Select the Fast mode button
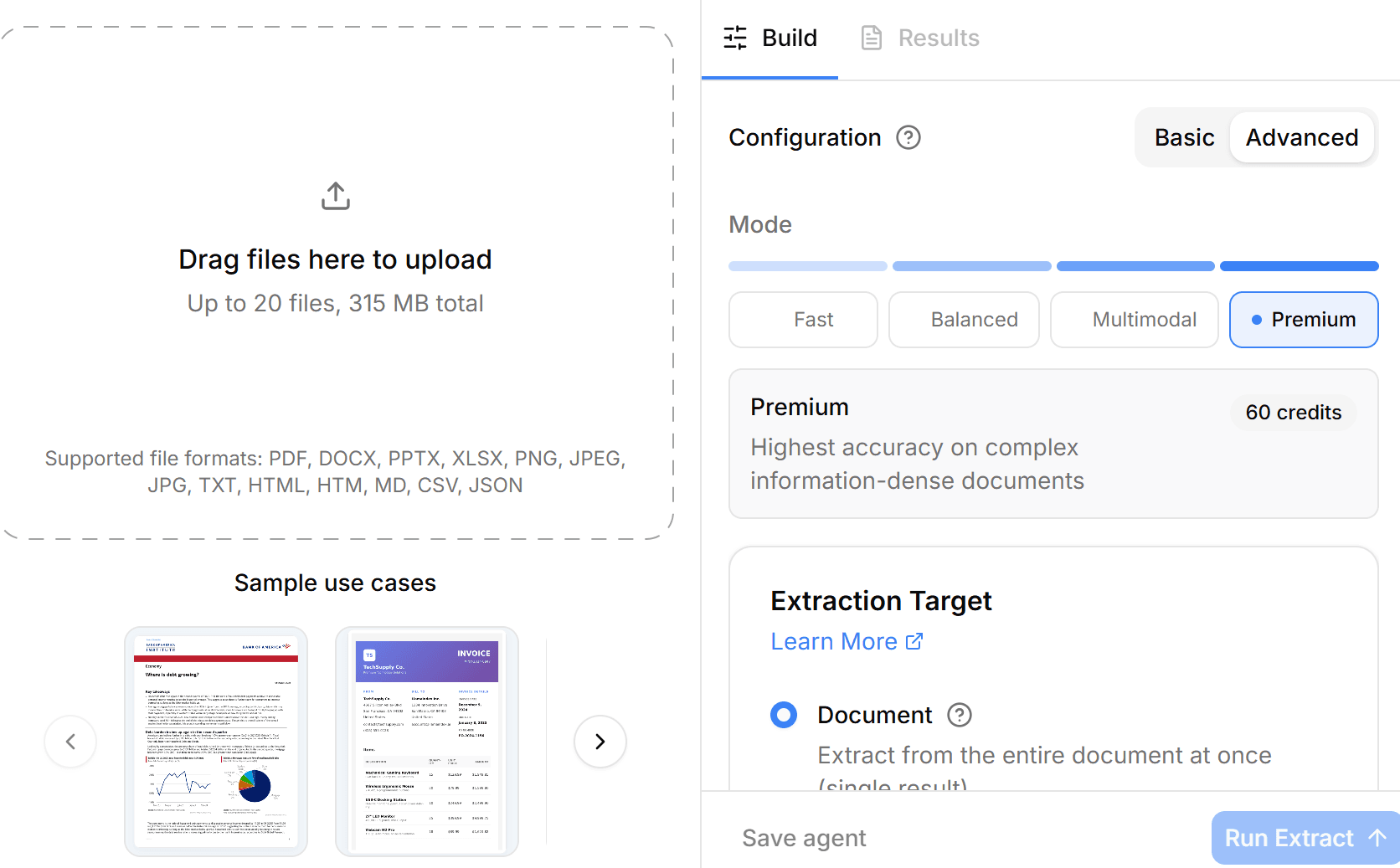The image size is (1400, 868). [x=803, y=320]
